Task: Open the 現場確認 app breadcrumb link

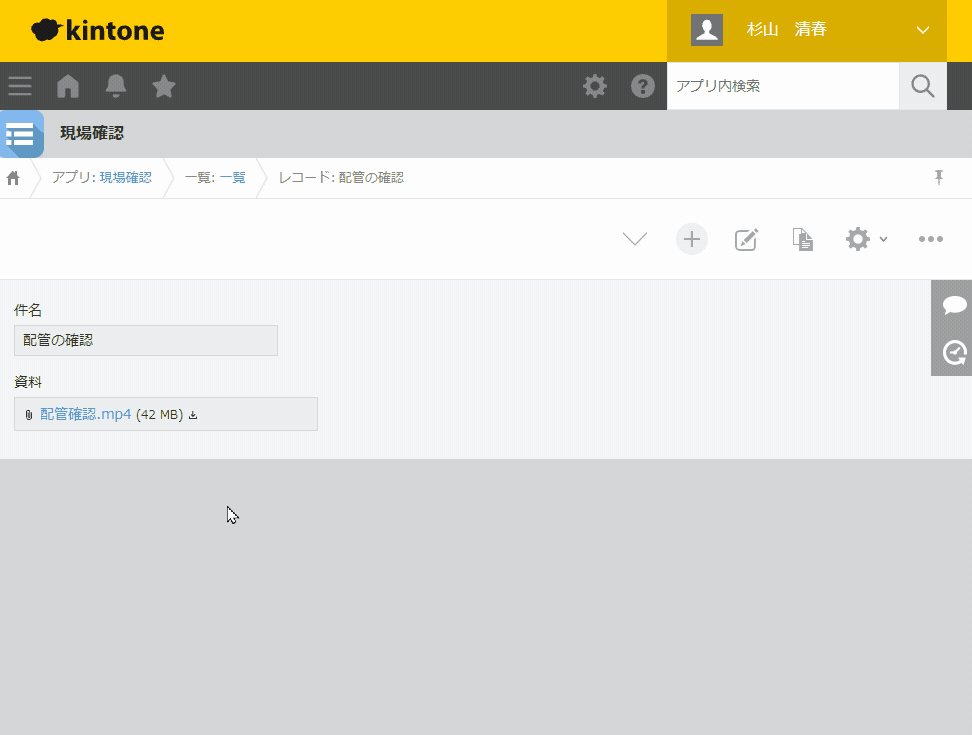Action: [125, 178]
